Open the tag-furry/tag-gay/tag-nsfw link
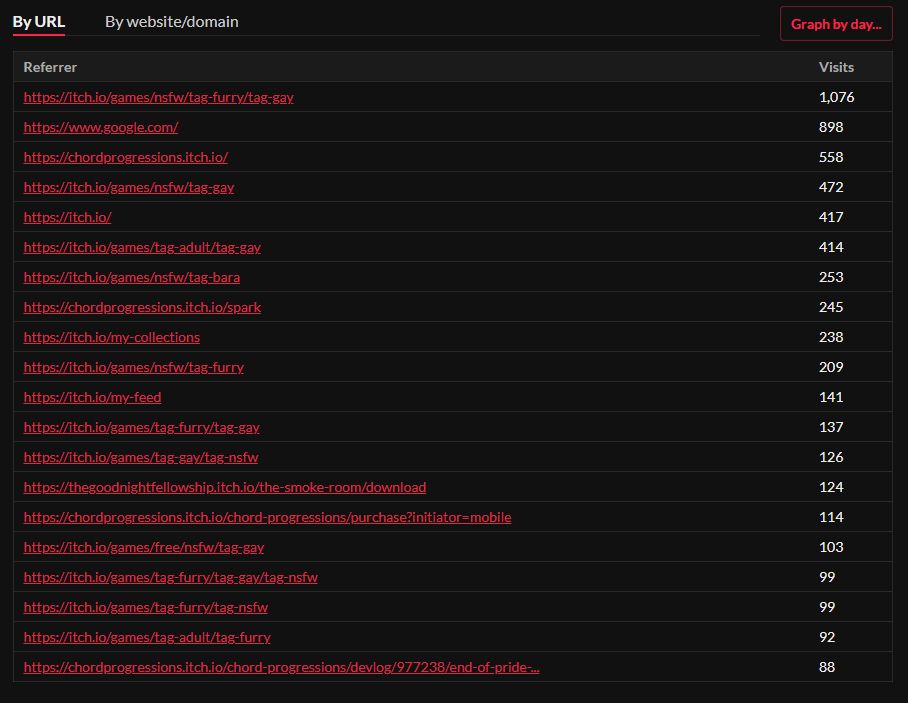 [x=171, y=577]
